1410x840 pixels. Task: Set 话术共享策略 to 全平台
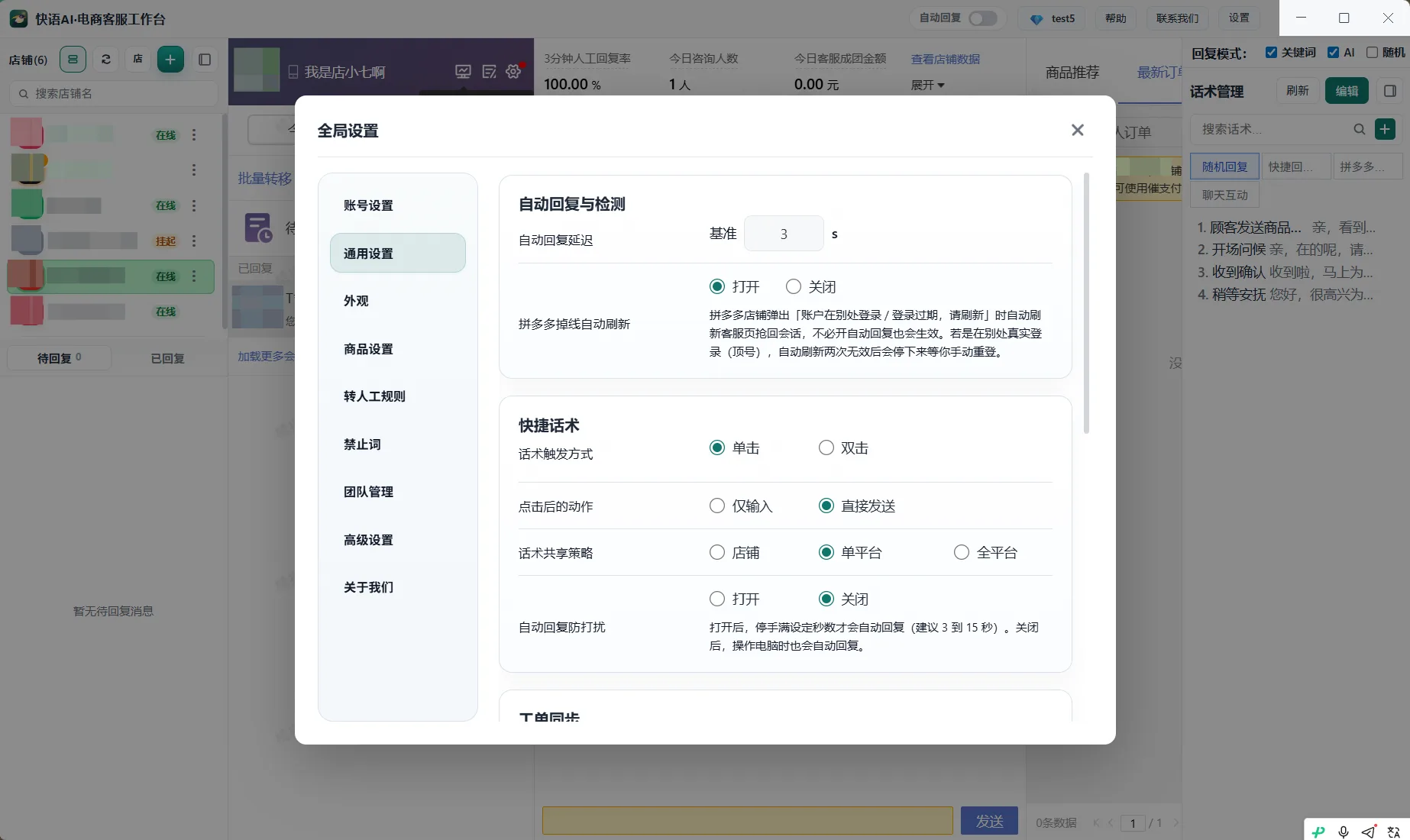point(961,552)
